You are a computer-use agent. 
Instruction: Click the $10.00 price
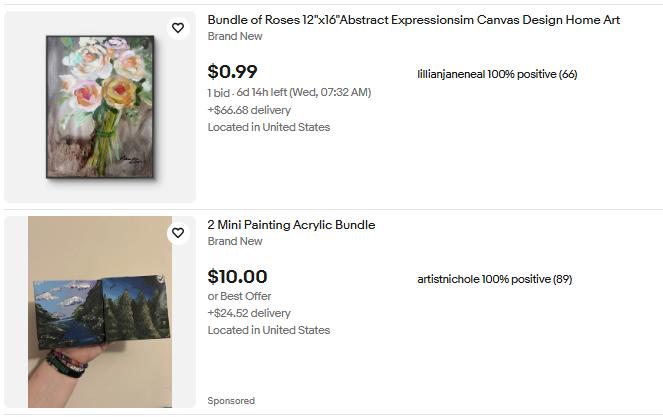tap(237, 277)
